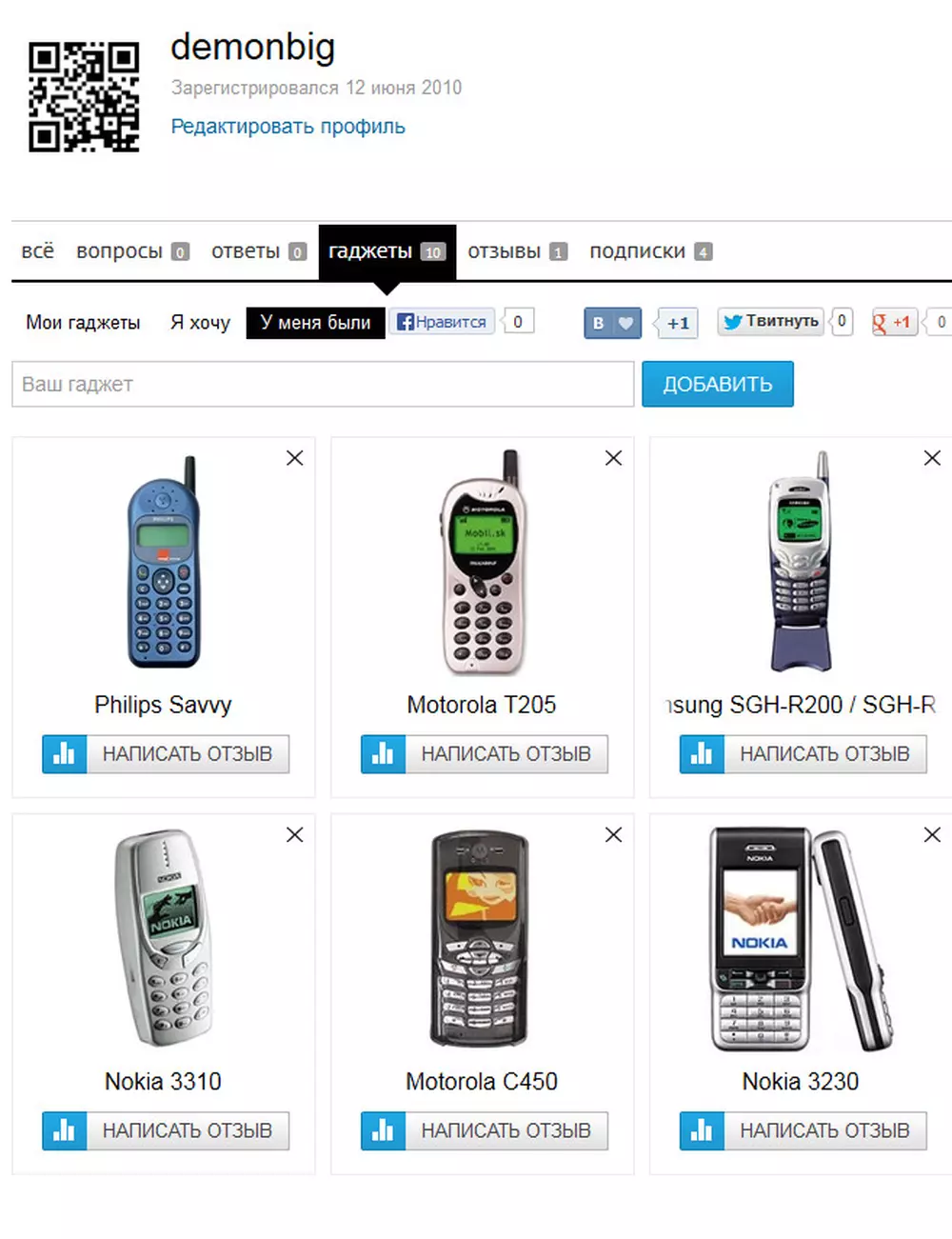Viewport: 952px width, 1239px height.
Task: Click the Twitter Твитнуть button
Action: coord(772,321)
